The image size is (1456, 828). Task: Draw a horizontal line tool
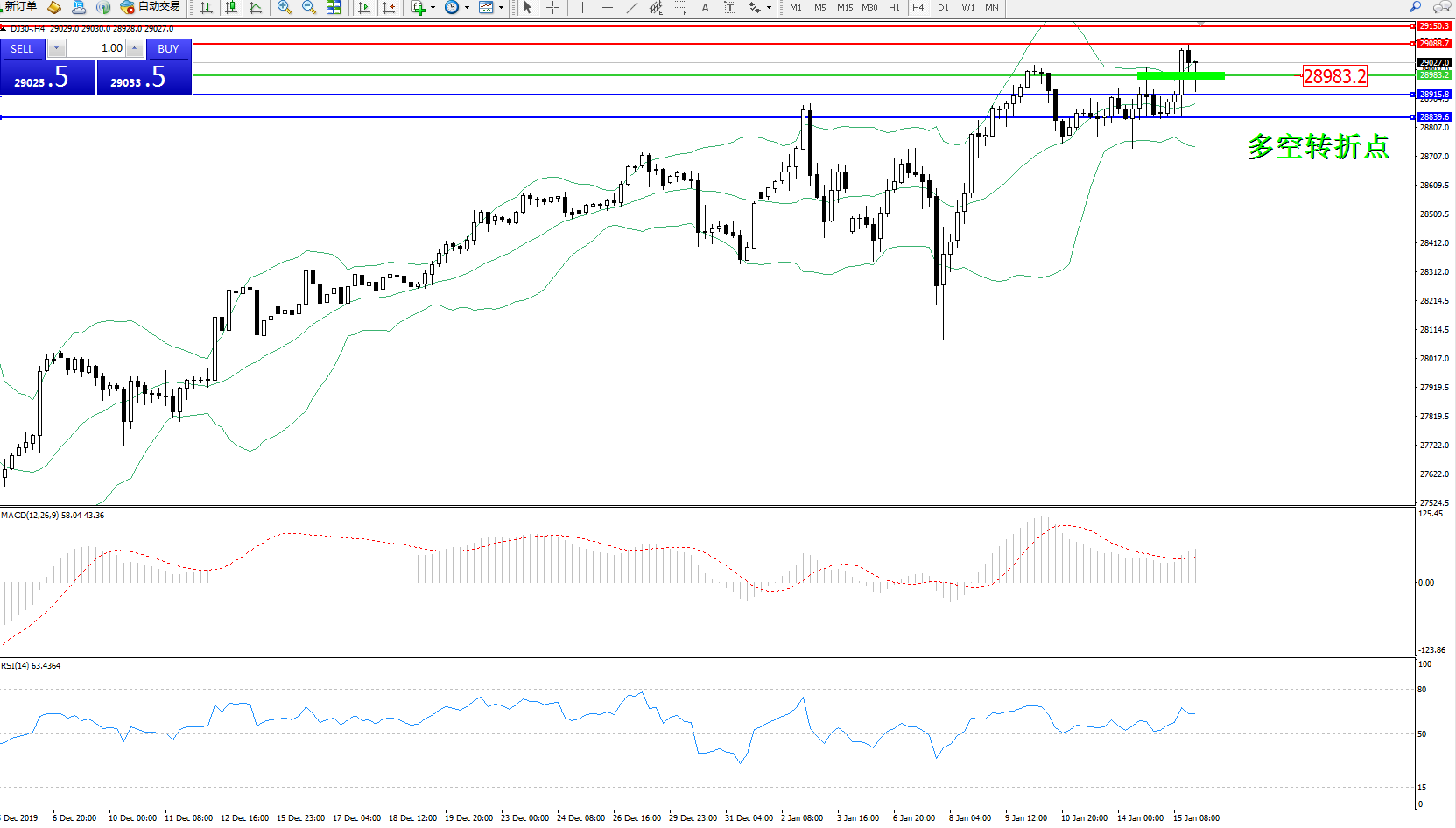607,8
